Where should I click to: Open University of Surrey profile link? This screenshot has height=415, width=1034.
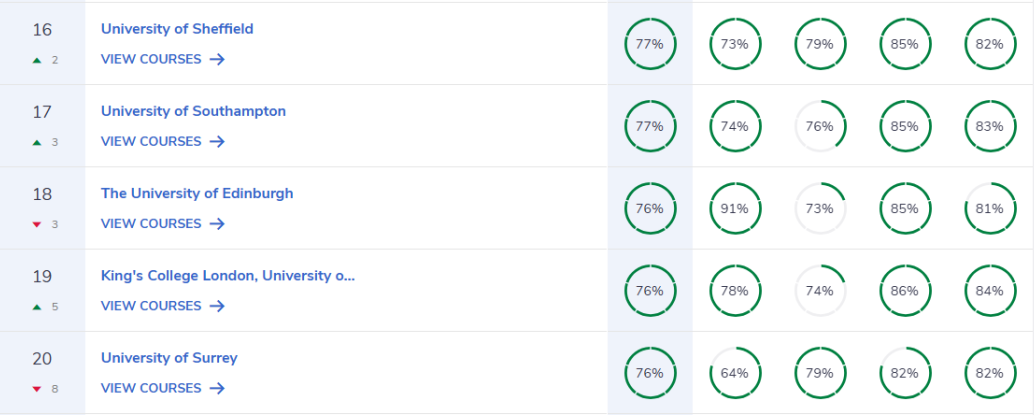[169, 358]
